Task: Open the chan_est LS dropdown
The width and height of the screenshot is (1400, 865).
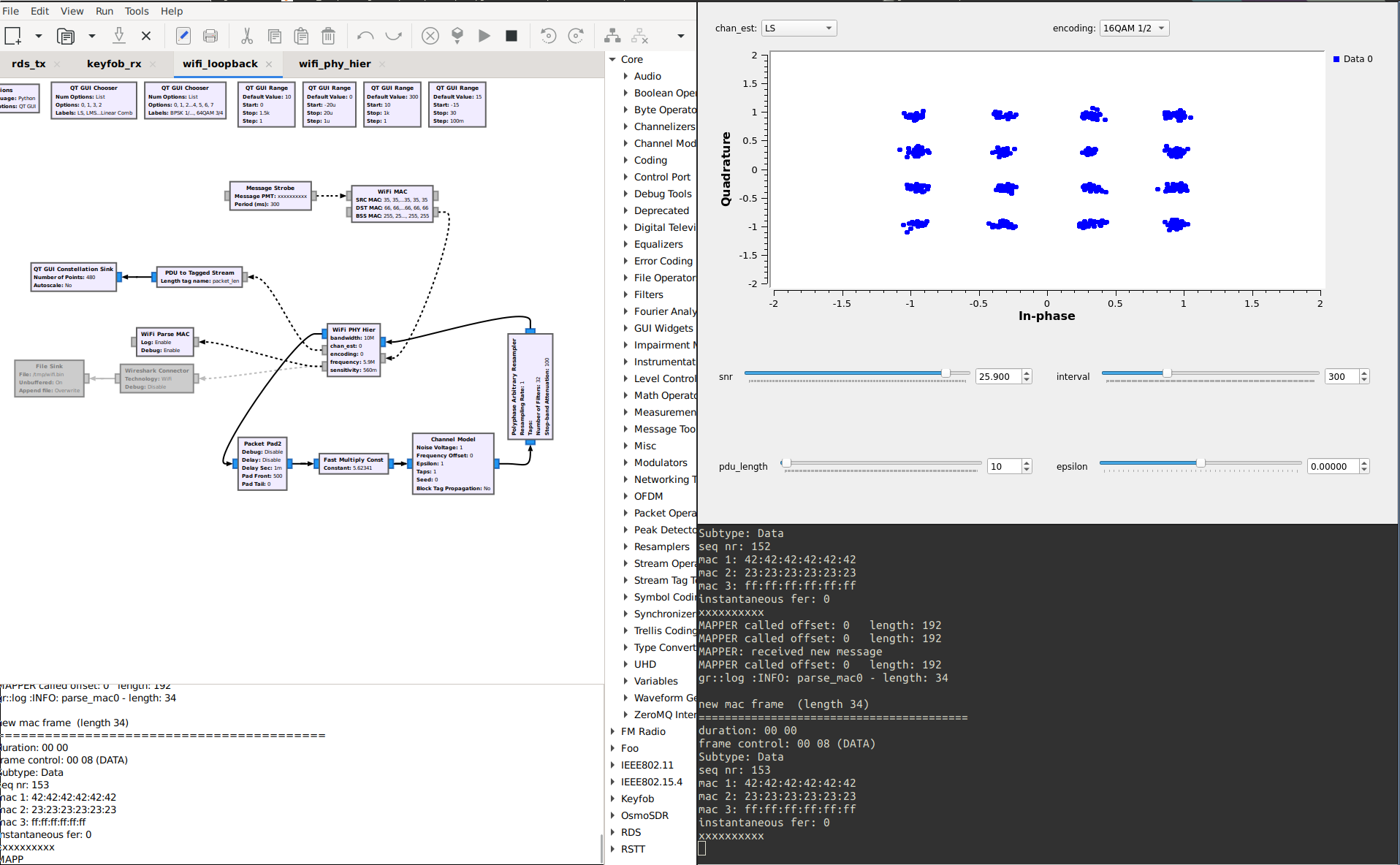Action: click(x=799, y=28)
